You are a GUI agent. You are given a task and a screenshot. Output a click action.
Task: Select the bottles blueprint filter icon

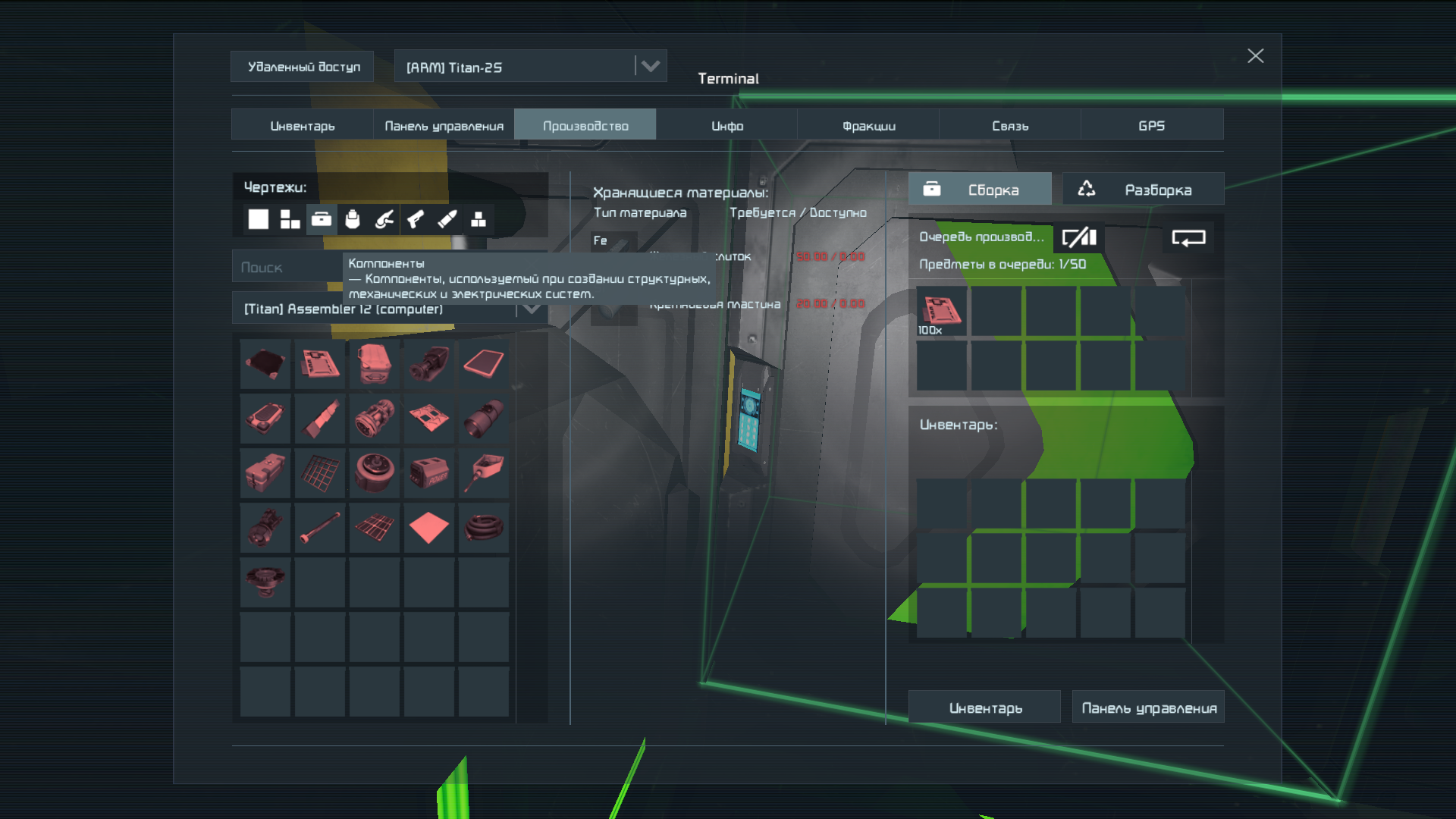click(x=353, y=220)
